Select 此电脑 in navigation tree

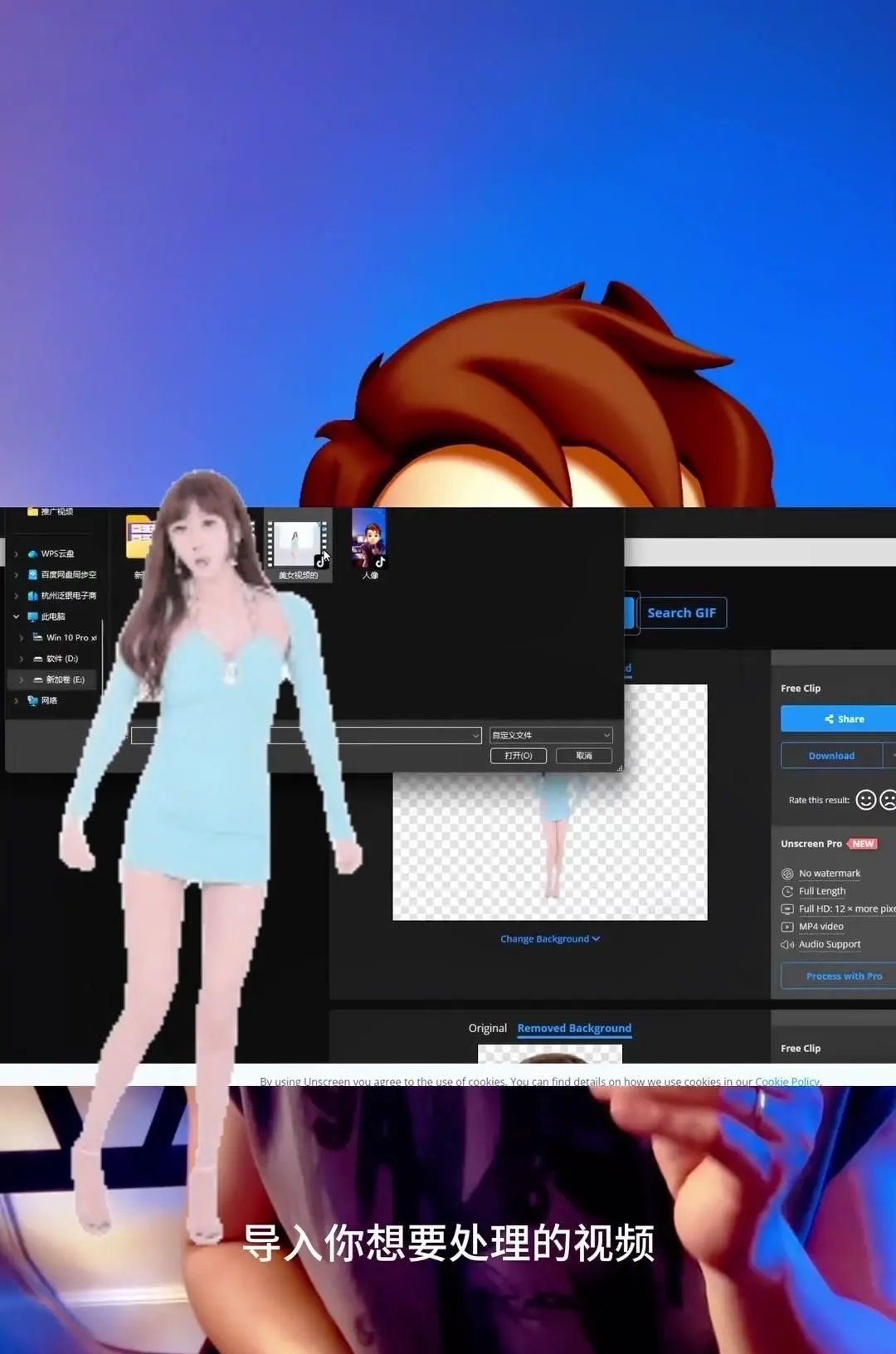[x=52, y=616]
